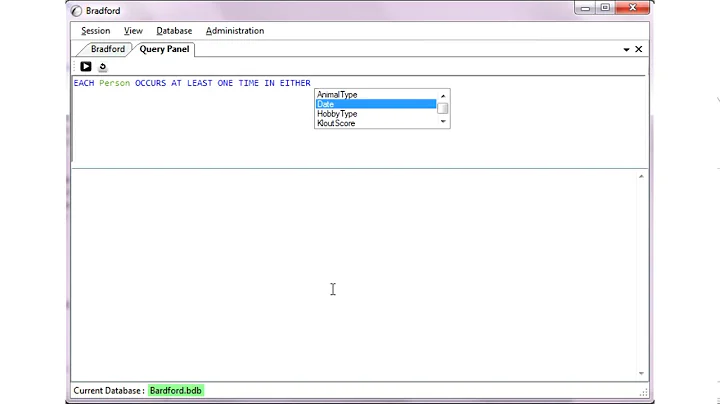Switch to the Bradford tab
720x404 pixels.
click(x=107, y=49)
